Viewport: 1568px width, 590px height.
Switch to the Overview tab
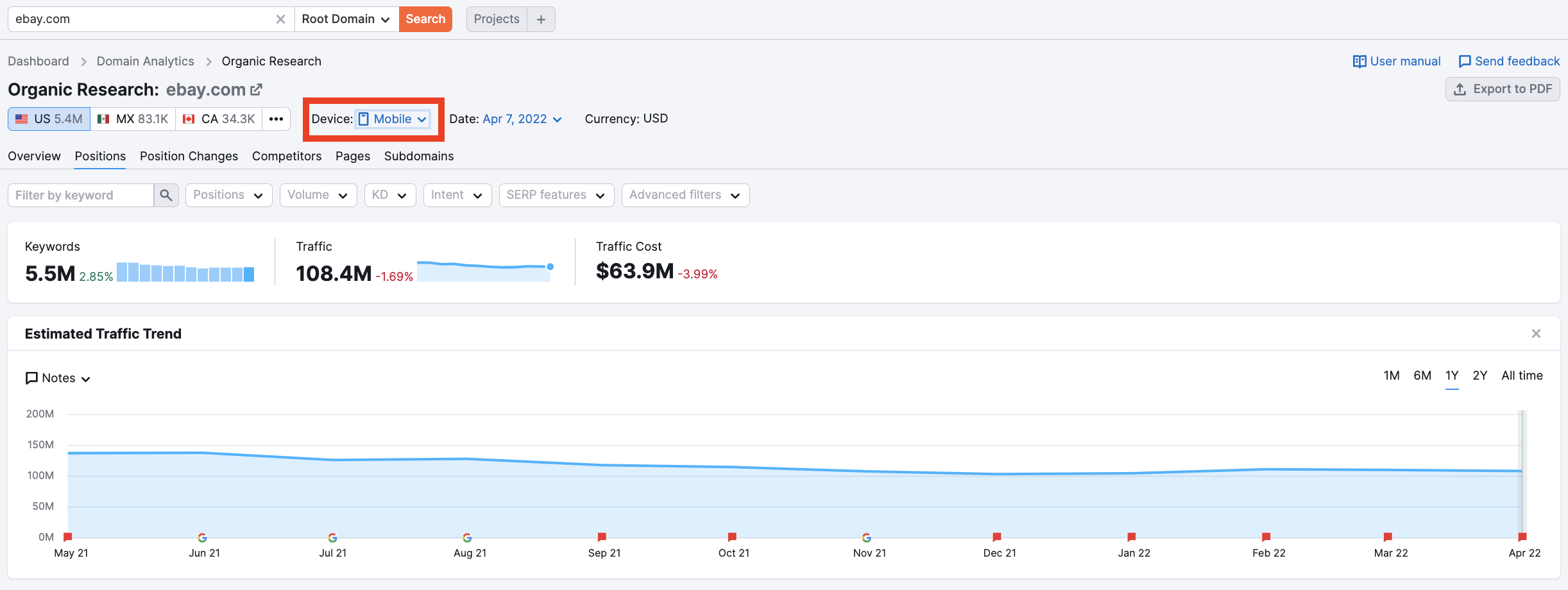click(x=34, y=156)
